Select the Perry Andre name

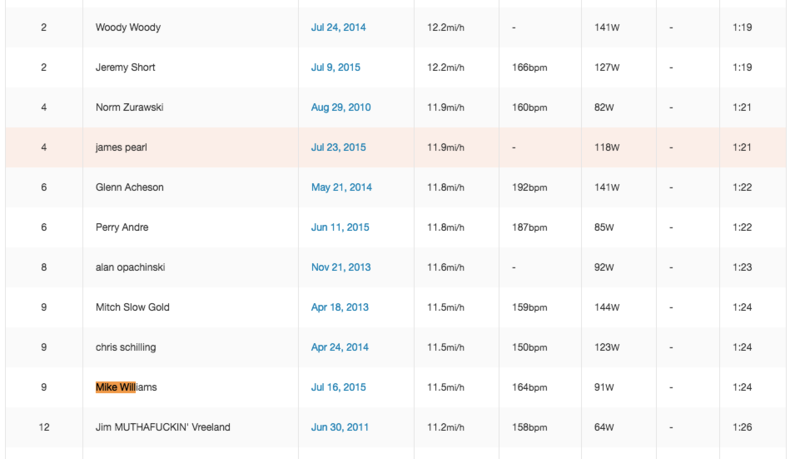pyautogui.click(x=122, y=228)
